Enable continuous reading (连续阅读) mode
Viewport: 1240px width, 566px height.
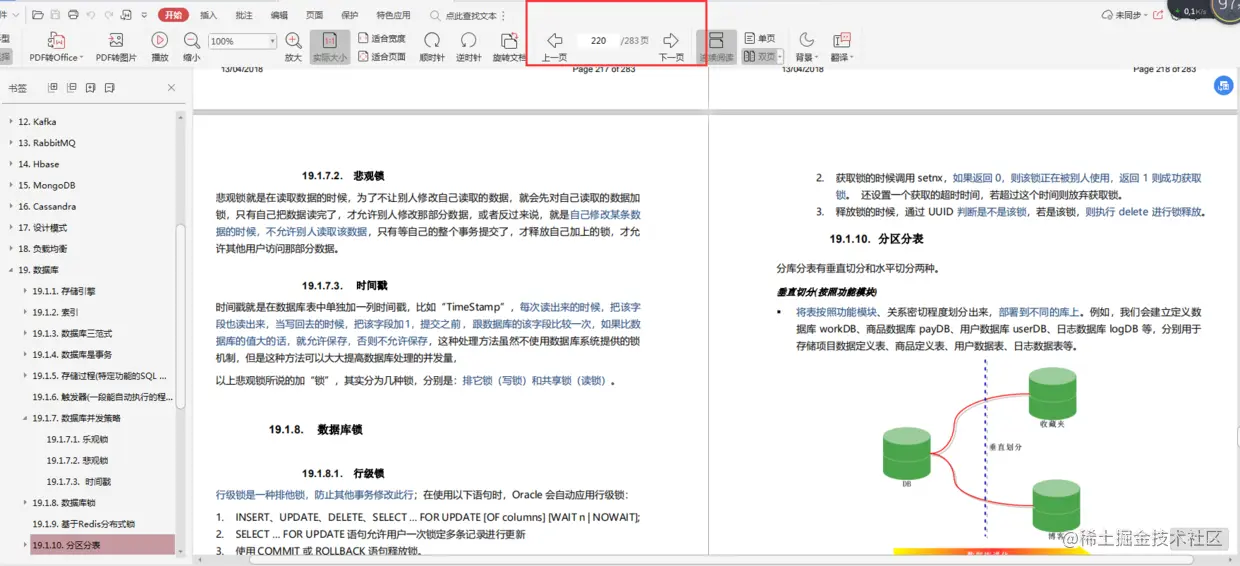click(716, 46)
